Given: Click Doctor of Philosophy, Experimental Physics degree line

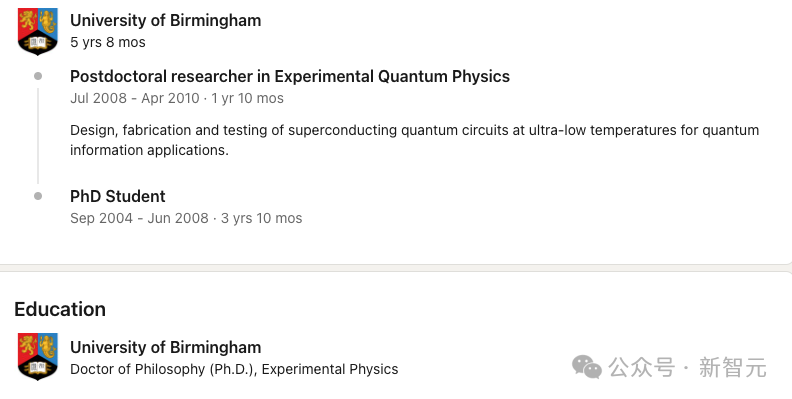Looking at the screenshot, I should pos(234,369).
